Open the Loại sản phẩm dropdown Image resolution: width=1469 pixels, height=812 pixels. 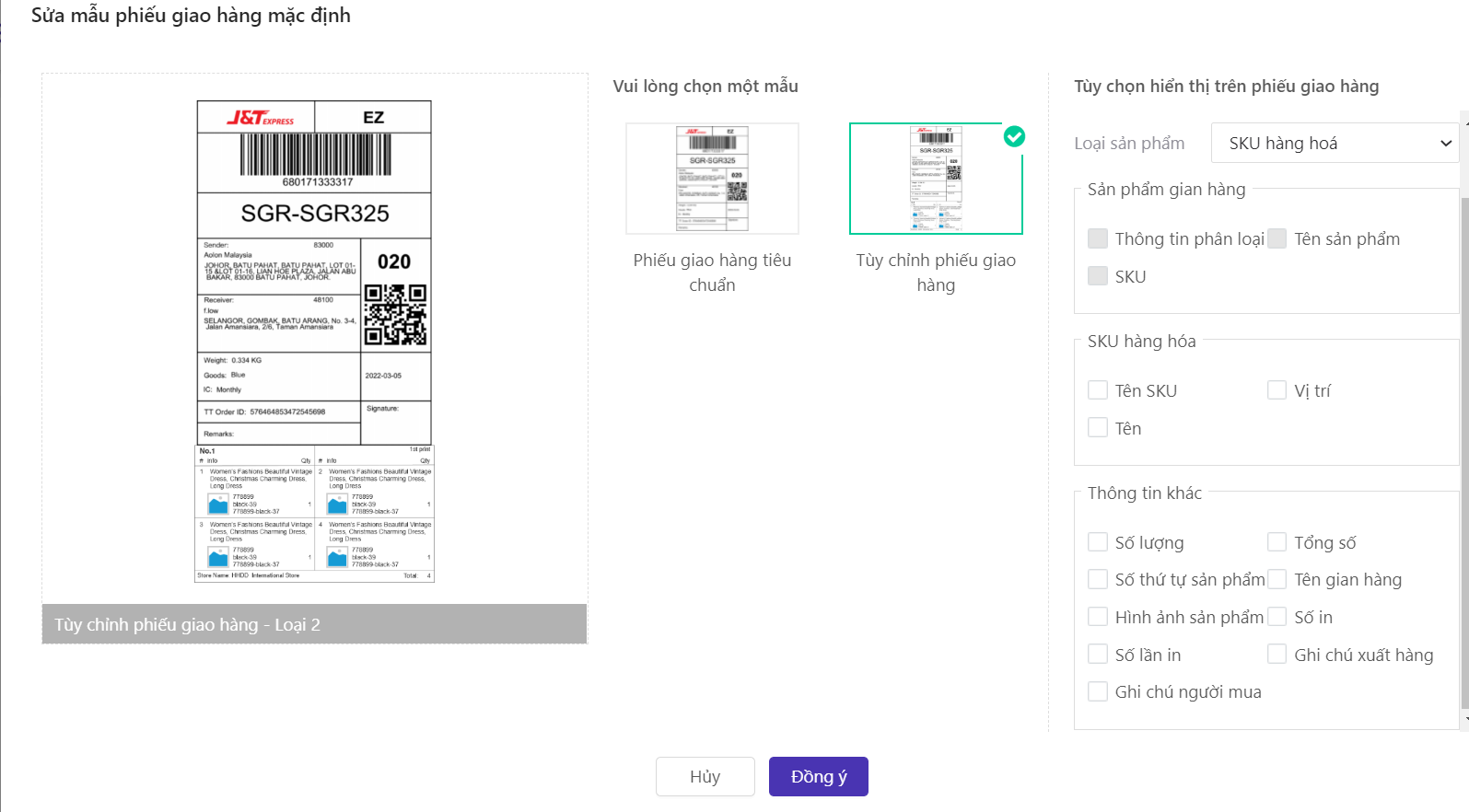point(1335,143)
